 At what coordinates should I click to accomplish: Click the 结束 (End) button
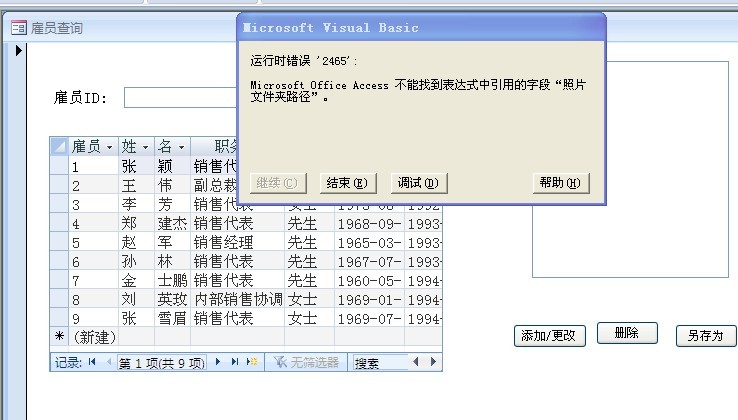click(x=348, y=183)
